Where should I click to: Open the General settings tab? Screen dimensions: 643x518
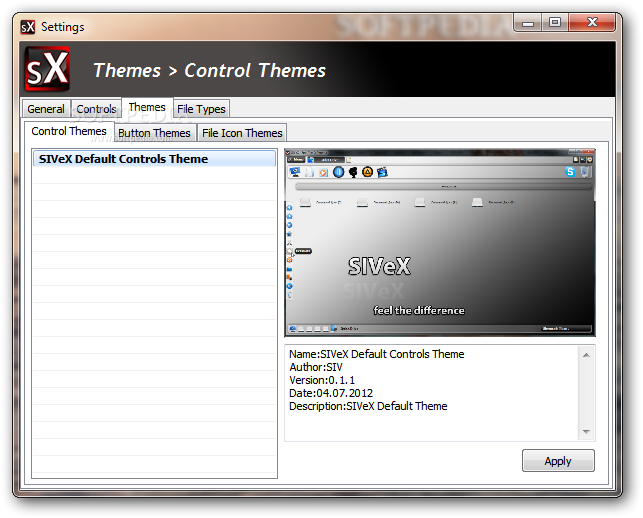tap(46, 109)
